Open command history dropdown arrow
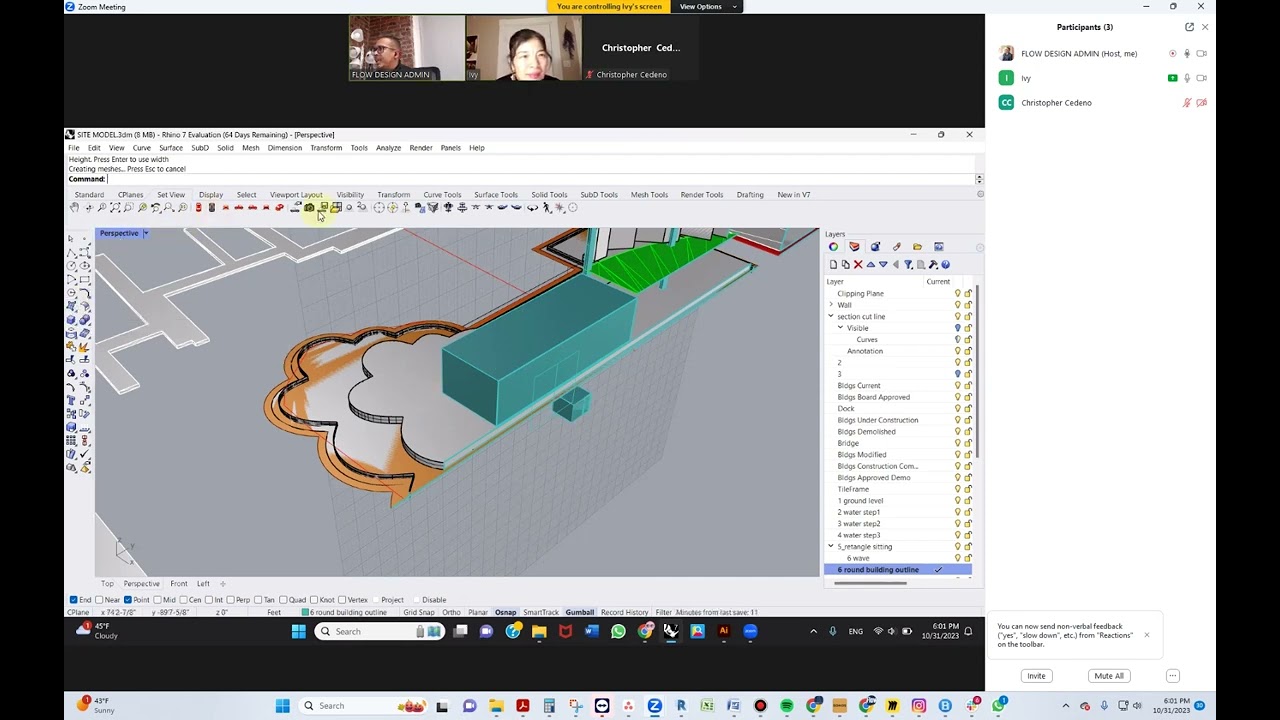 (x=979, y=179)
